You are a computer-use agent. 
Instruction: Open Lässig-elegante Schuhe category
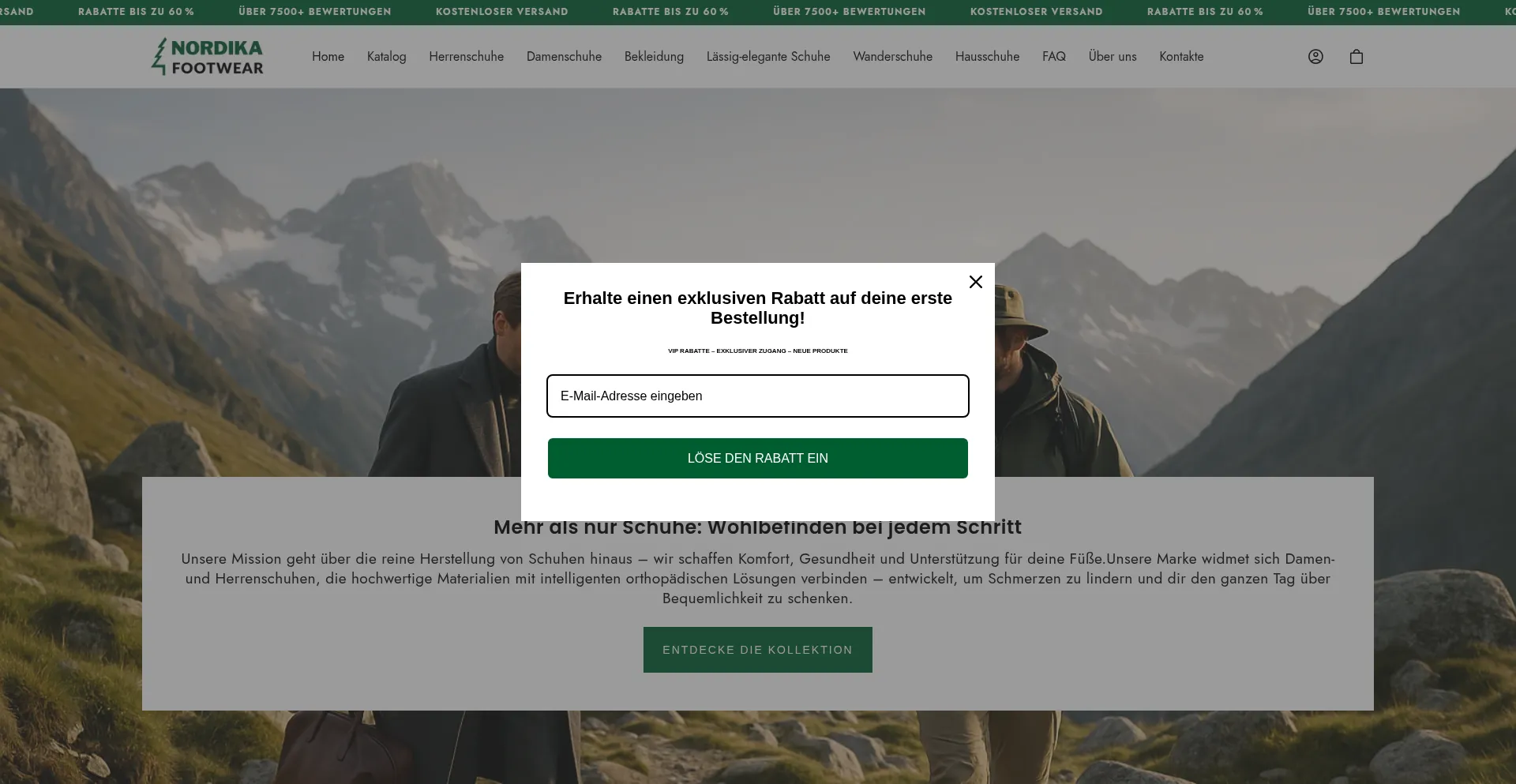tap(767, 57)
